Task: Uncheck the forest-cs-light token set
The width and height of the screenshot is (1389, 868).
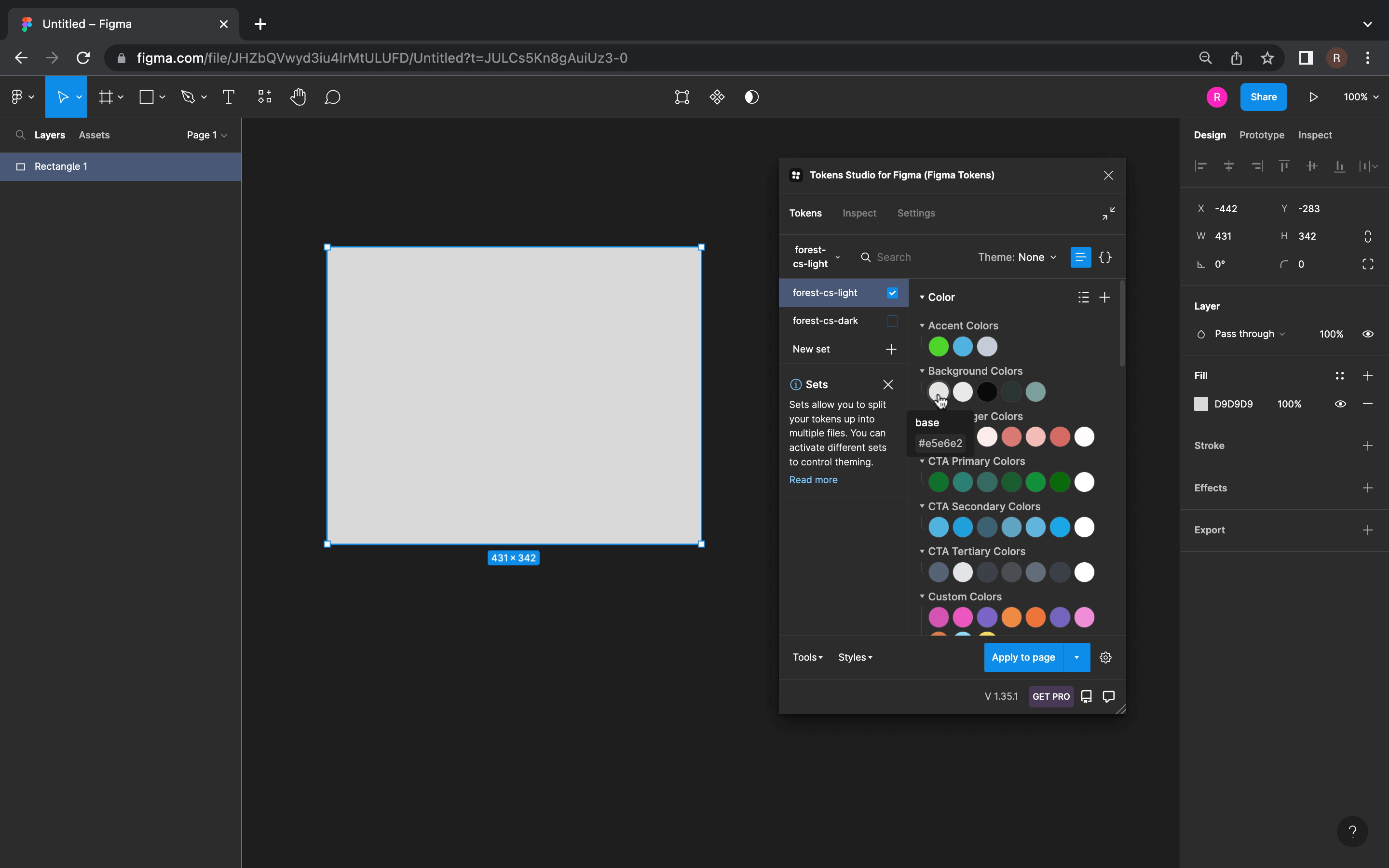Action: pyautogui.click(x=892, y=293)
